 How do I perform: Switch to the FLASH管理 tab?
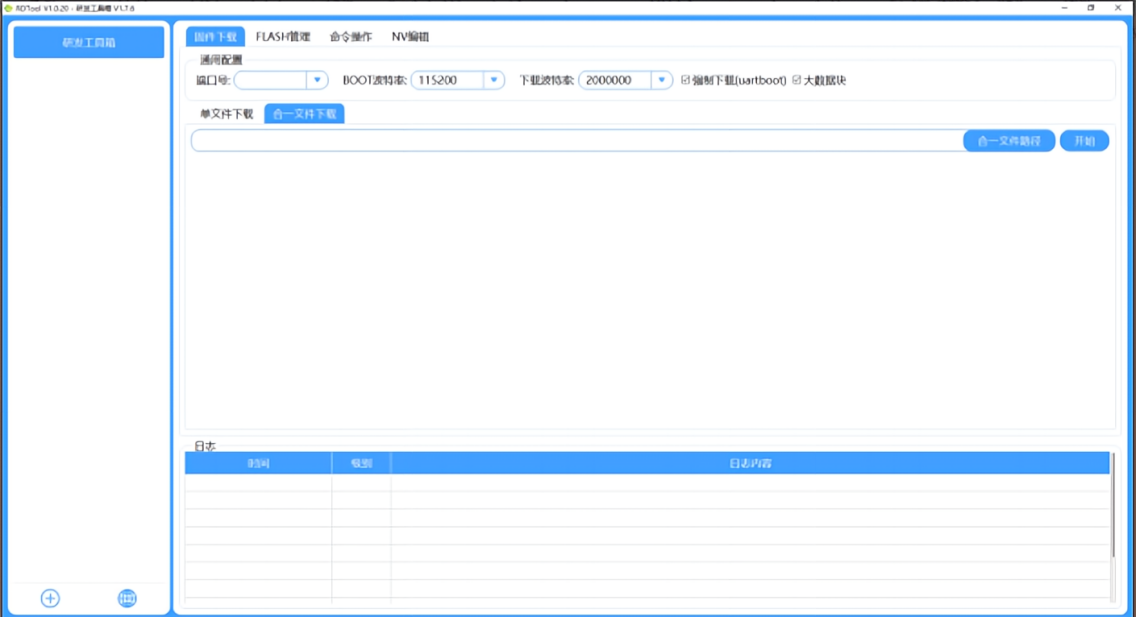[x=283, y=36]
